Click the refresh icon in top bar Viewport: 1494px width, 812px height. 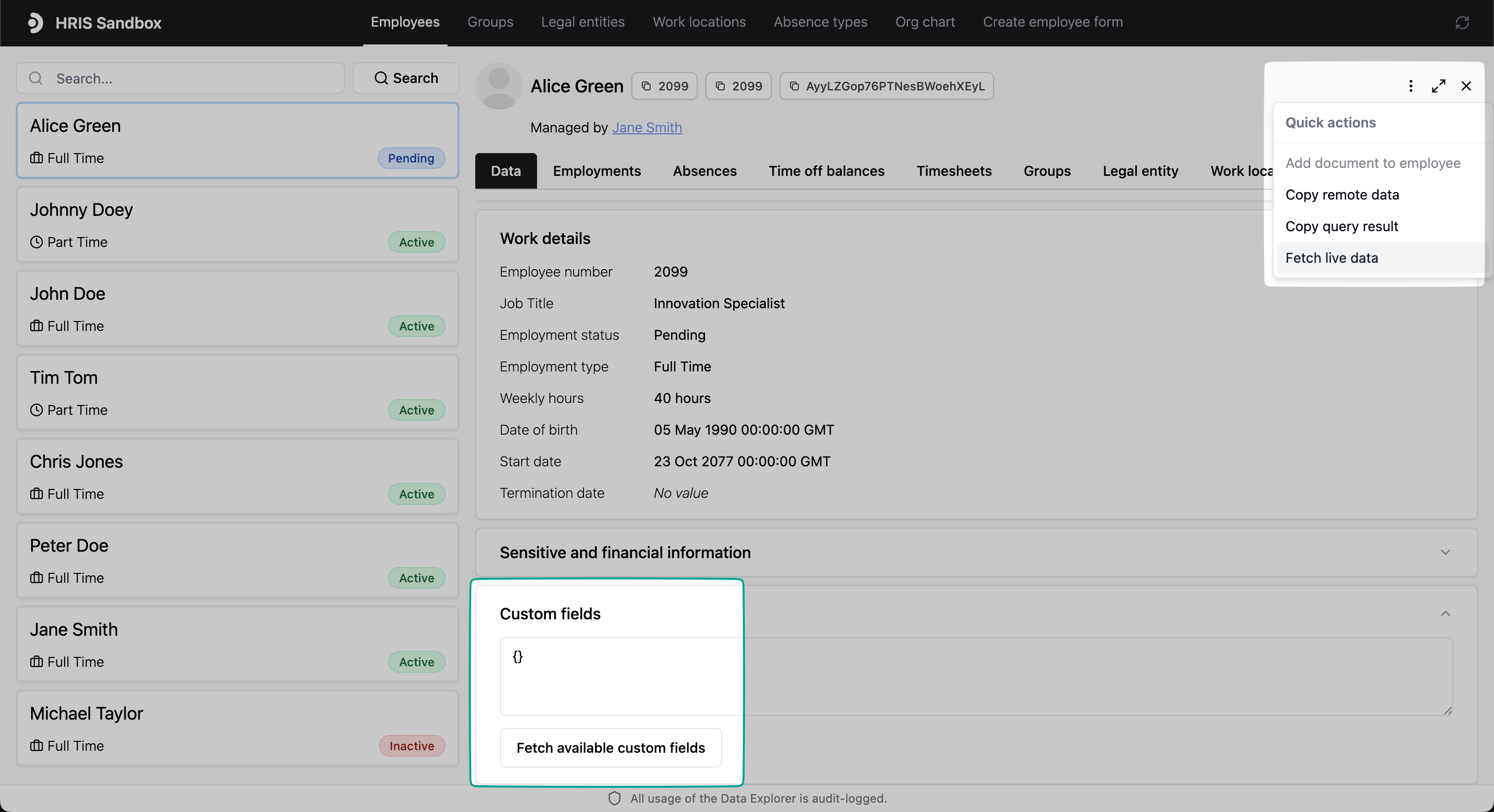[x=1462, y=23]
